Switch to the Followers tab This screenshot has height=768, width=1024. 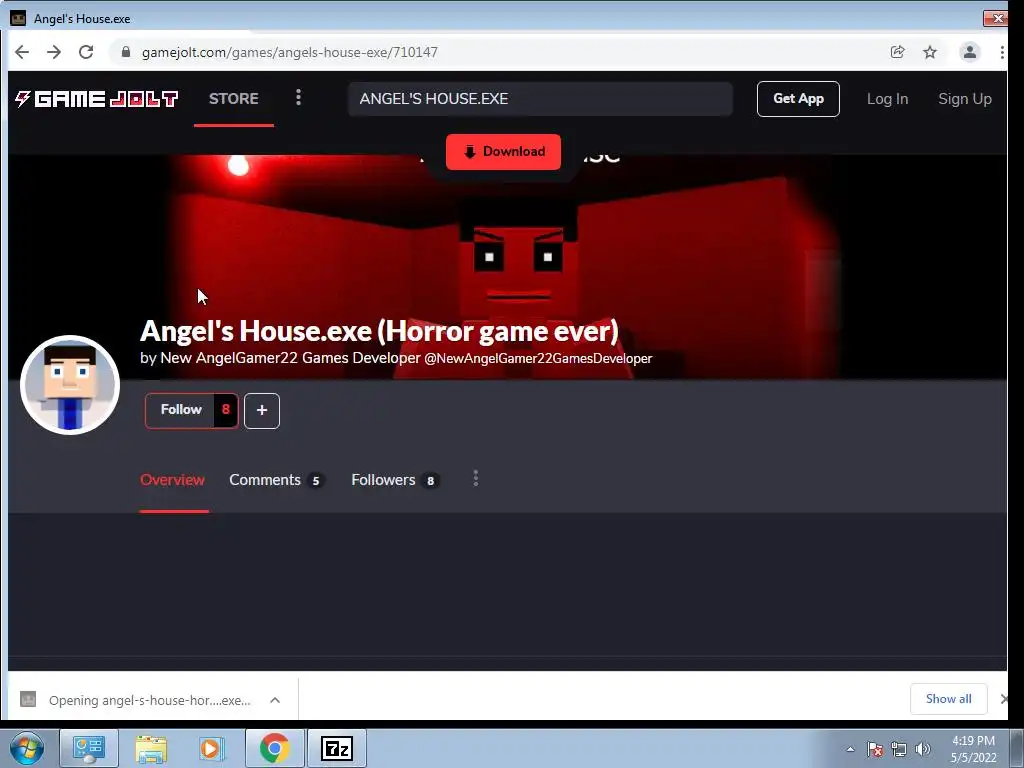coord(395,480)
